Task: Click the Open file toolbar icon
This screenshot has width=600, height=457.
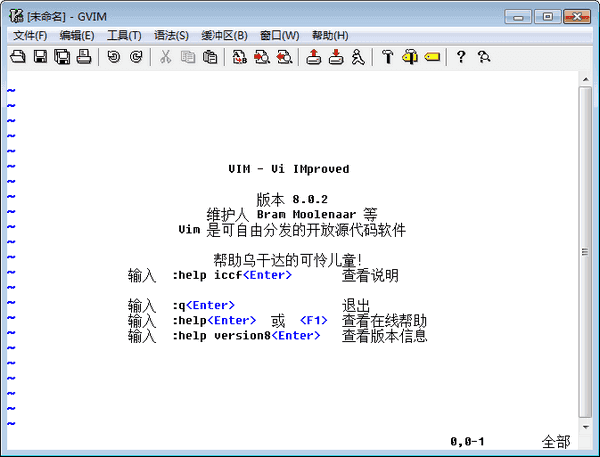Action: [17, 58]
